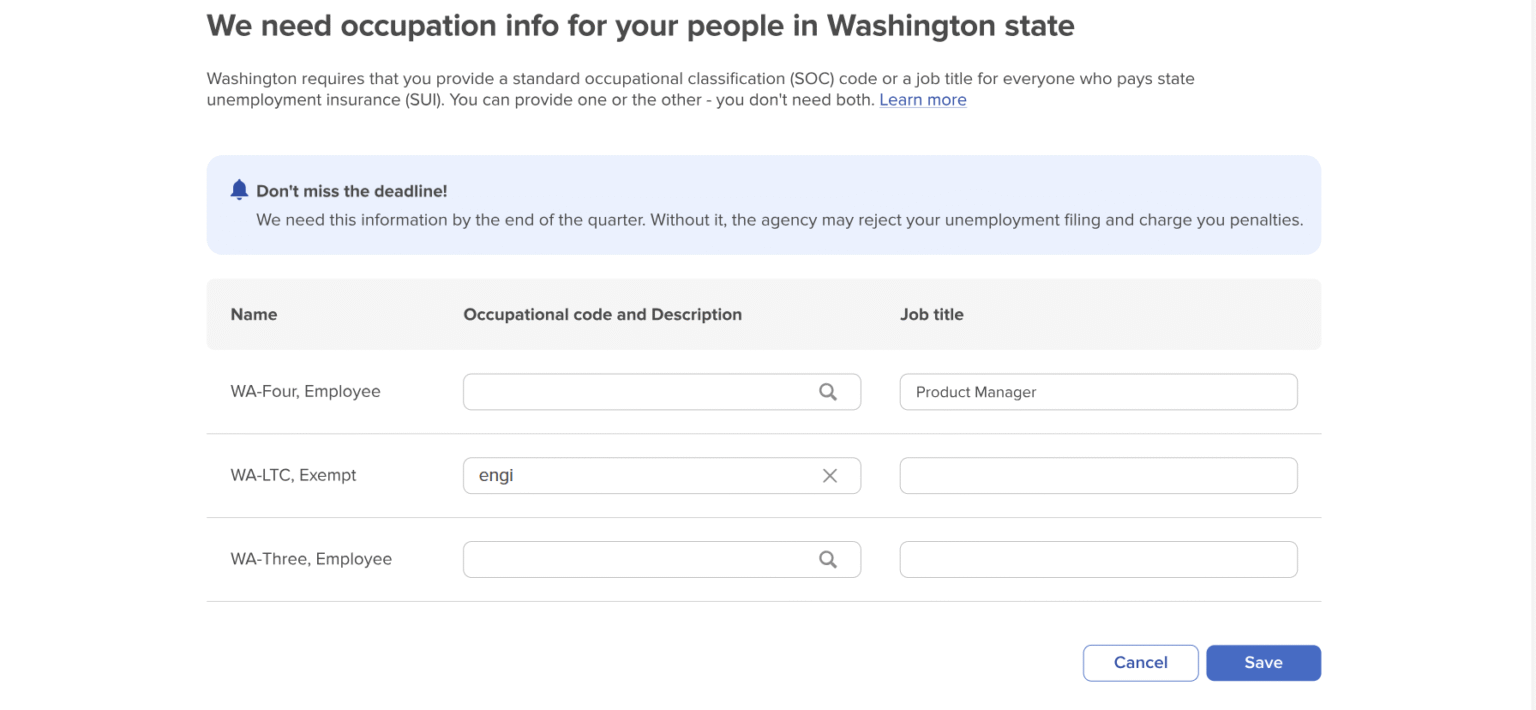
Task: Open SOC code search for WA-Four, Employee
Action: tap(828, 391)
